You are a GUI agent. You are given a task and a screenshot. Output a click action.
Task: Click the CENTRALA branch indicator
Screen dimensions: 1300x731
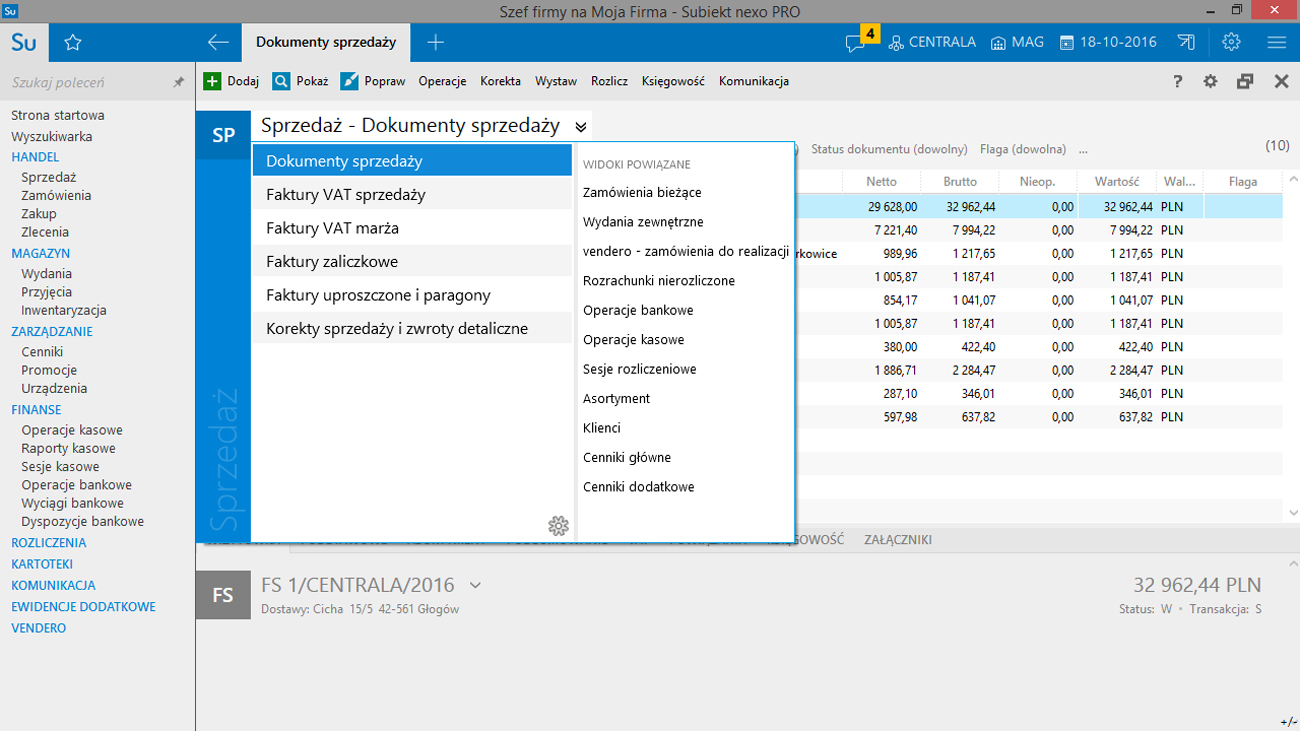931,42
